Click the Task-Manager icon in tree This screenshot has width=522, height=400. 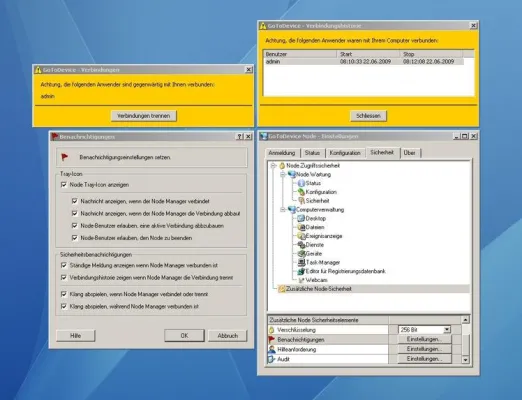[x=301, y=262]
